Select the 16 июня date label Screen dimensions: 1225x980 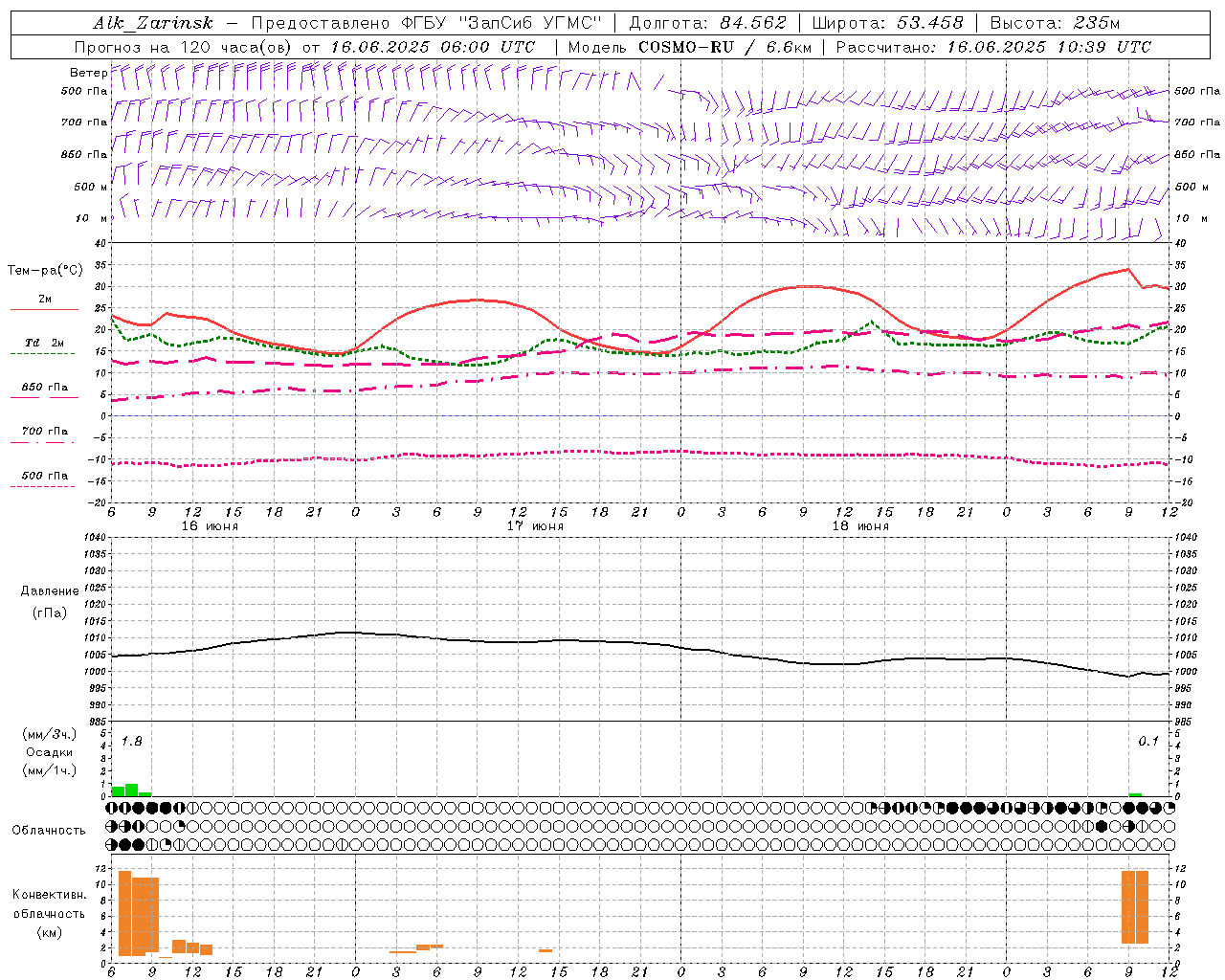tap(210, 526)
